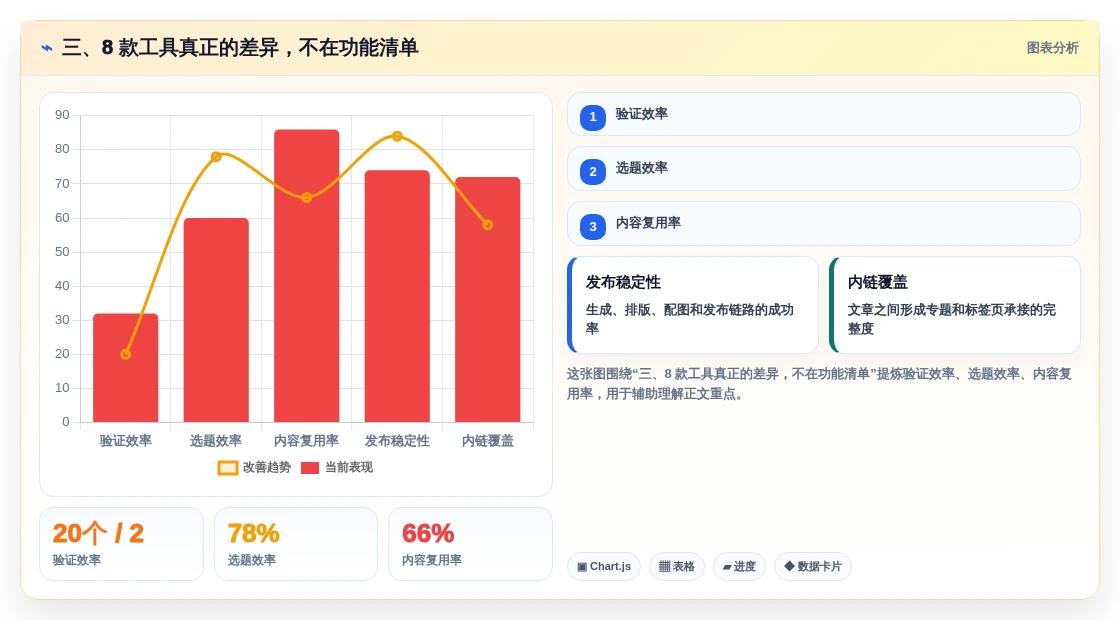Image resolution: width=1120 pixels, height=620 pixels.
Task: Click the trend line point above 选题效率
Action: 216,156
